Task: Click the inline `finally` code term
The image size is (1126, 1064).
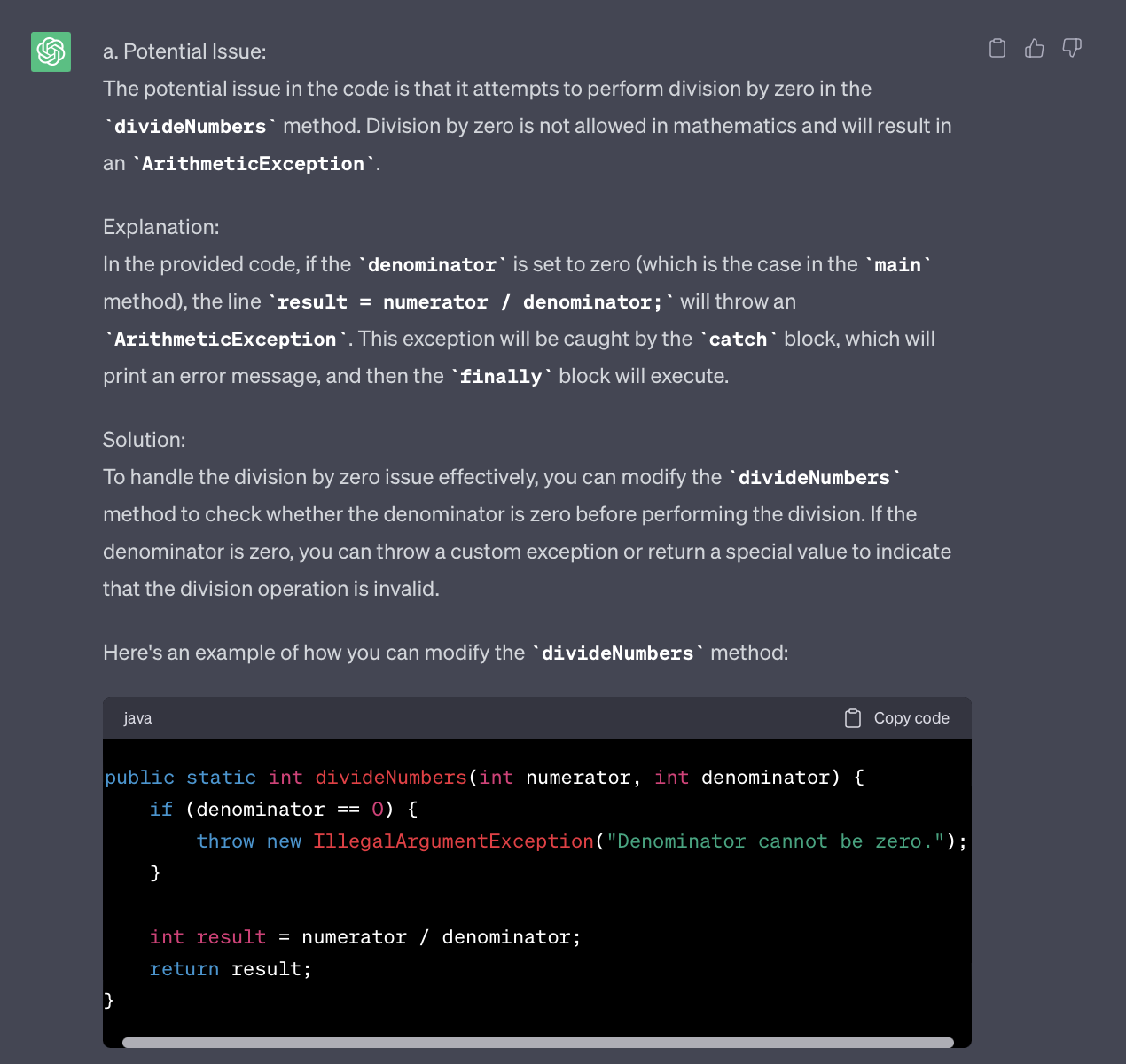Action: point(501,377)
